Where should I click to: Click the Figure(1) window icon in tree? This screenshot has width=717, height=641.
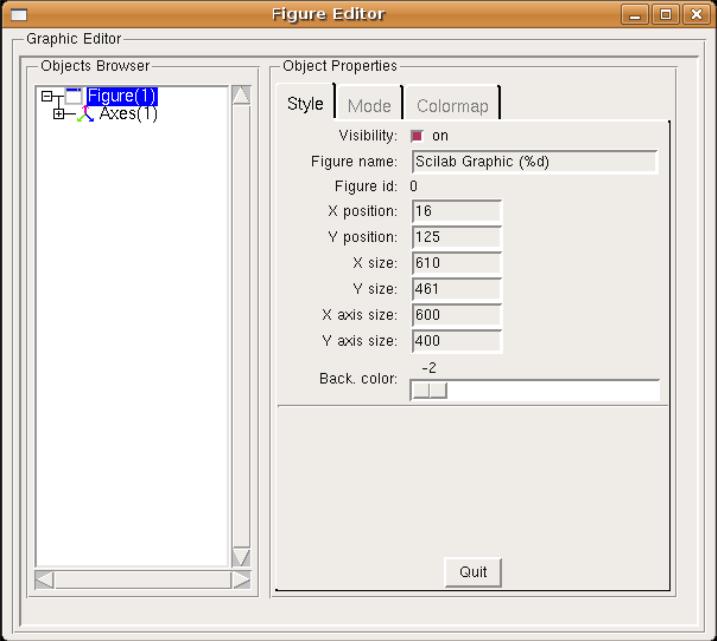[x=74, y=96]
